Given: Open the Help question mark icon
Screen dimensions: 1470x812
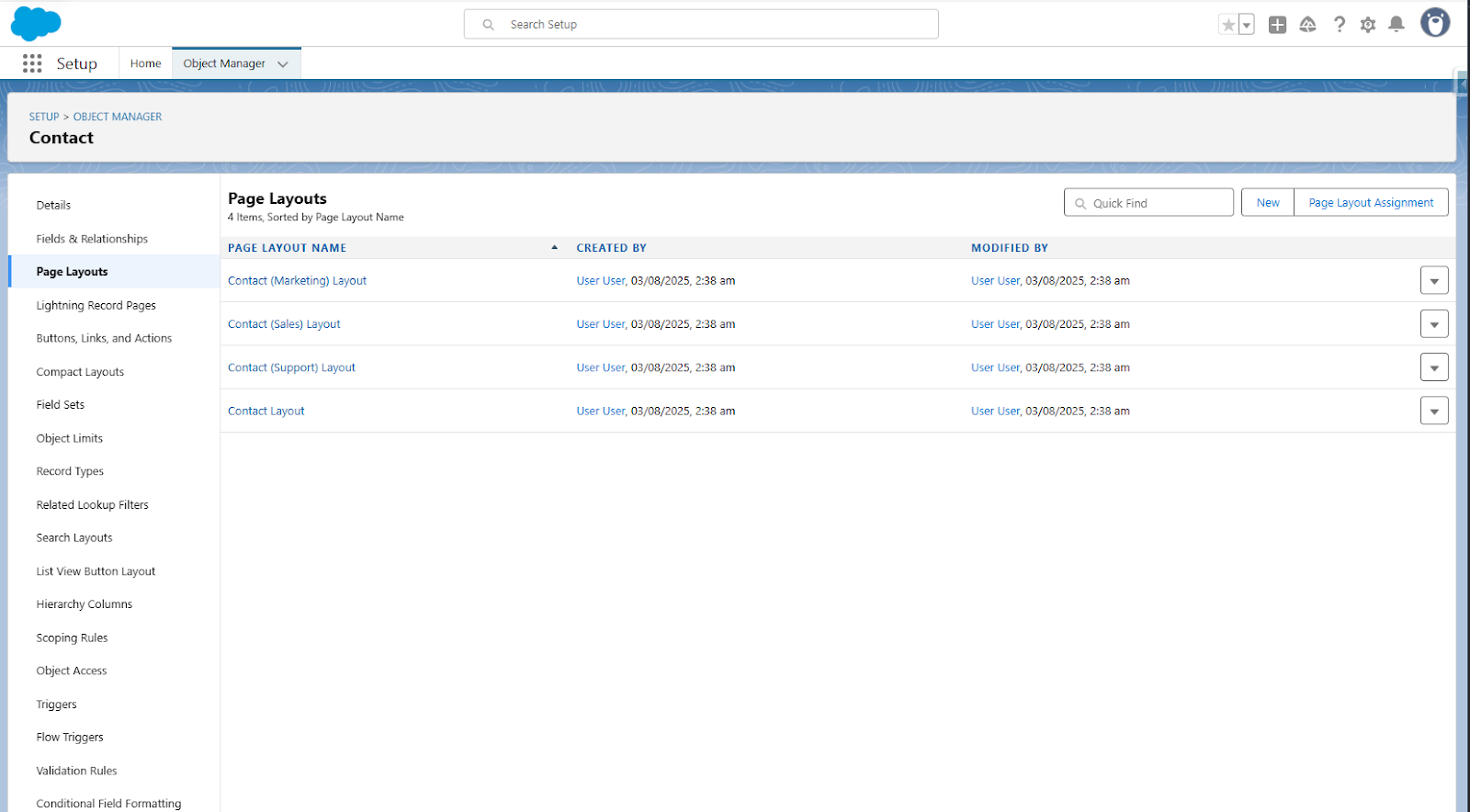Looking at the screenshot, I should click(x=1340, y=25).
